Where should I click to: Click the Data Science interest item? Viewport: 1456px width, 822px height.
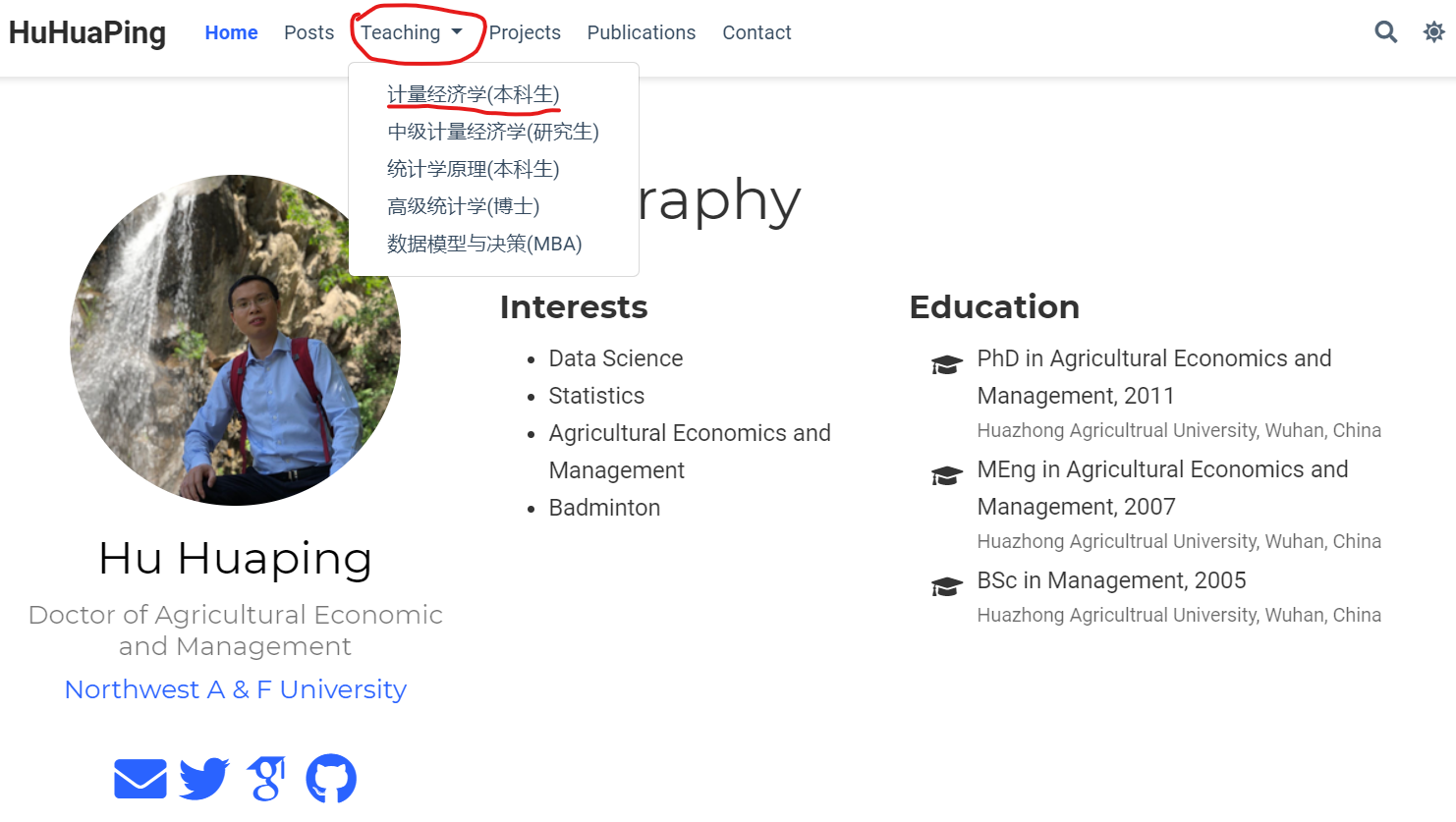click(616, 358)
